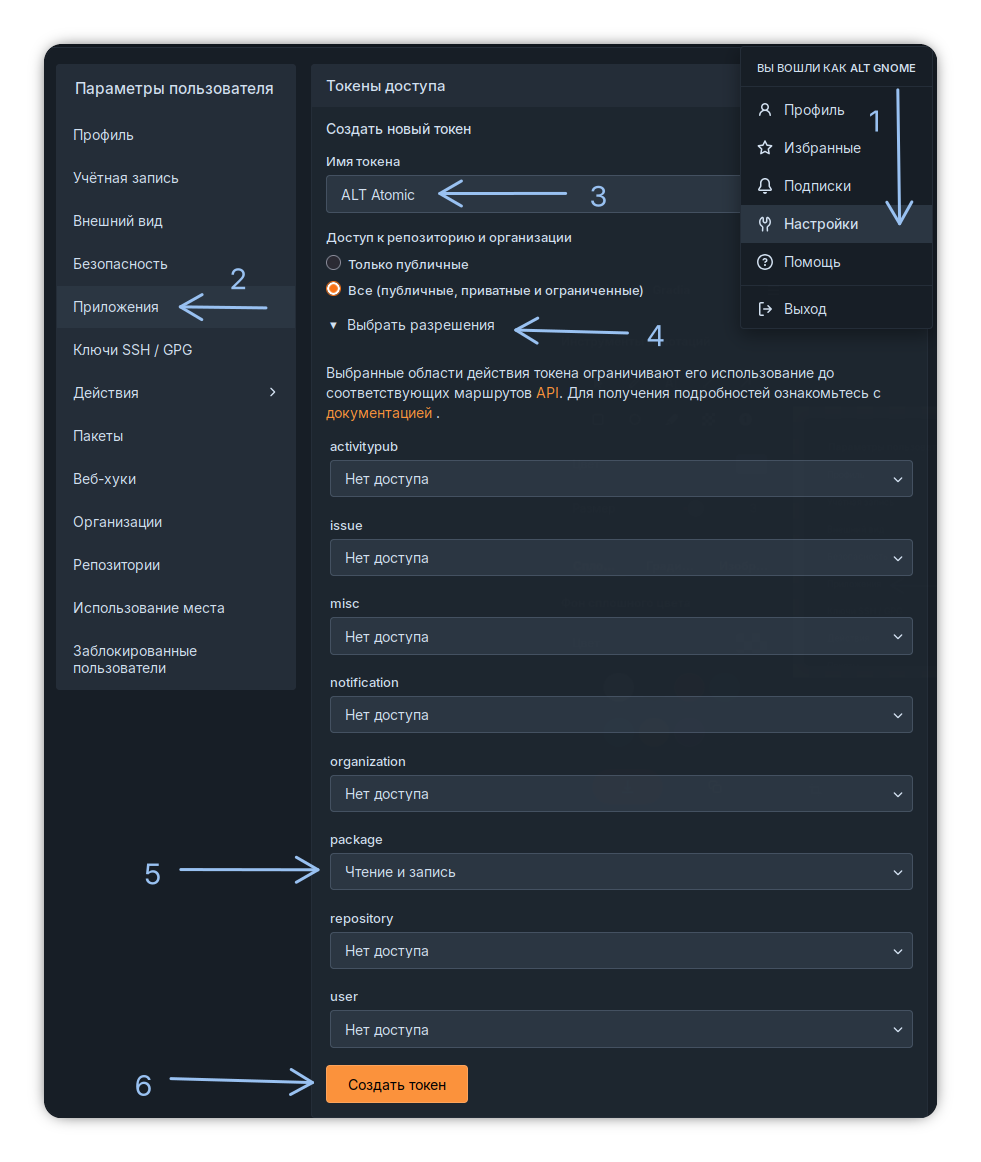Click the chevron arrow beside Действия
This screenshot has width=981, height=1162.
coord(273,393)
